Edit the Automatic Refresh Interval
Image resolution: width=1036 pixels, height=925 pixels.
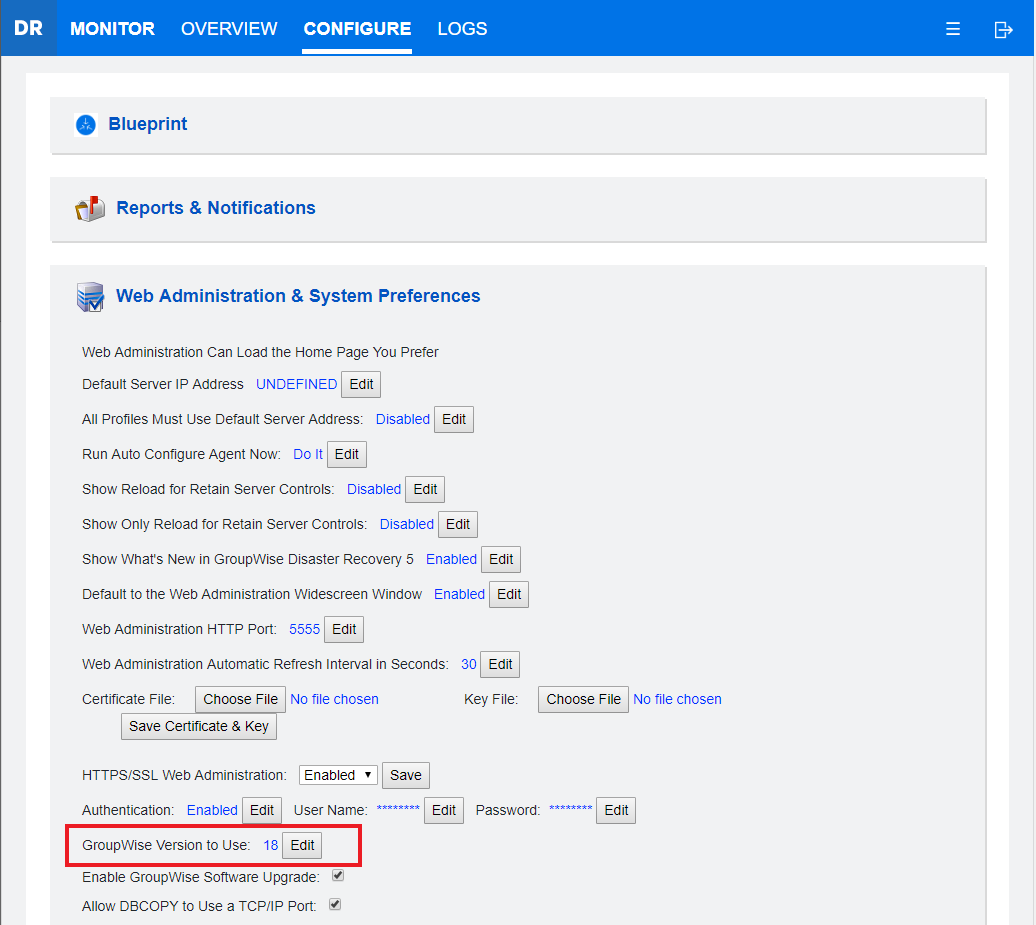tap(500, 665)
